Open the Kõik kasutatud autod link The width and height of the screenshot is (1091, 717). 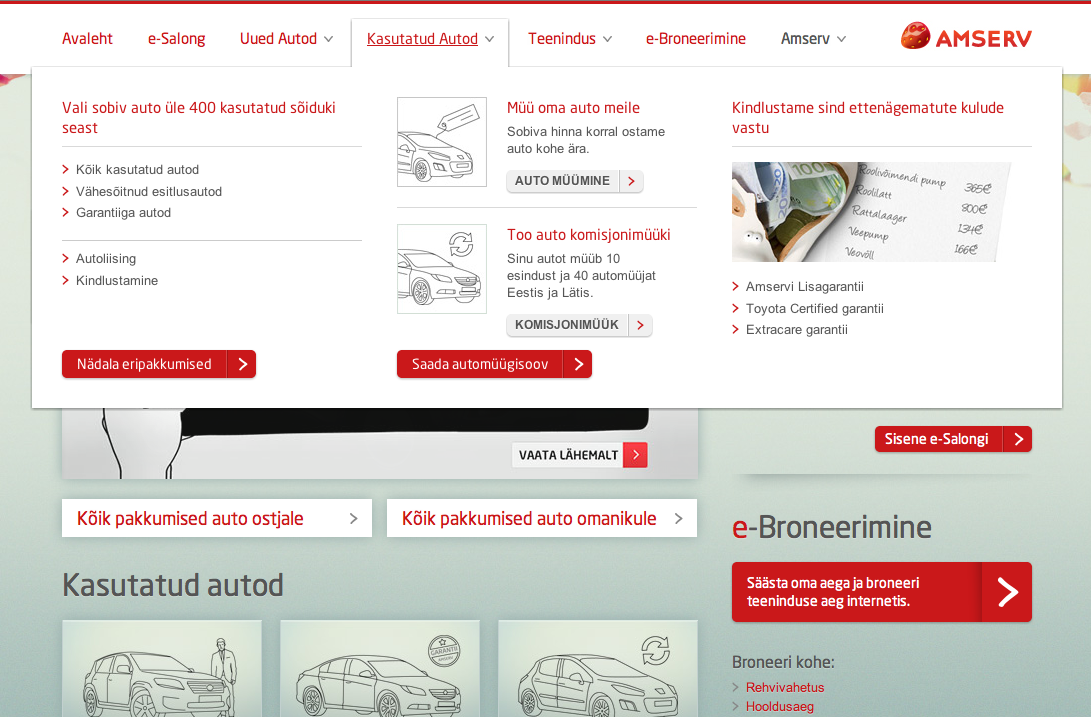pyautogui.click(x=137, y=170)
